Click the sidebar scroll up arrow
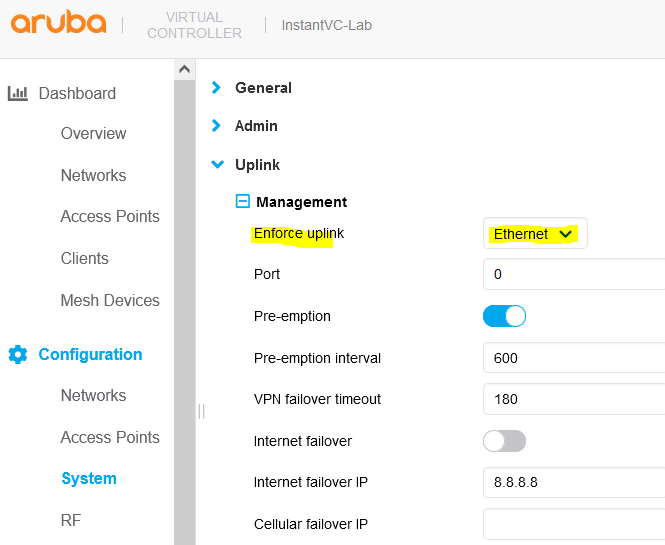 point(184,70)
